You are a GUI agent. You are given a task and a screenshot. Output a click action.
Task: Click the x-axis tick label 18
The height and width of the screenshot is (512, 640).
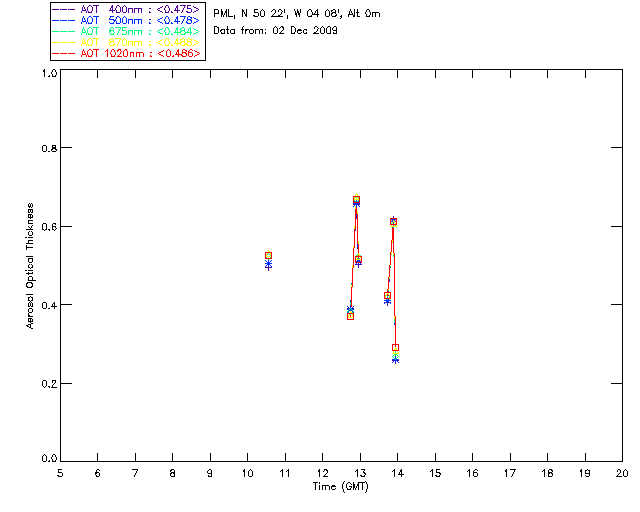(548, 473)
